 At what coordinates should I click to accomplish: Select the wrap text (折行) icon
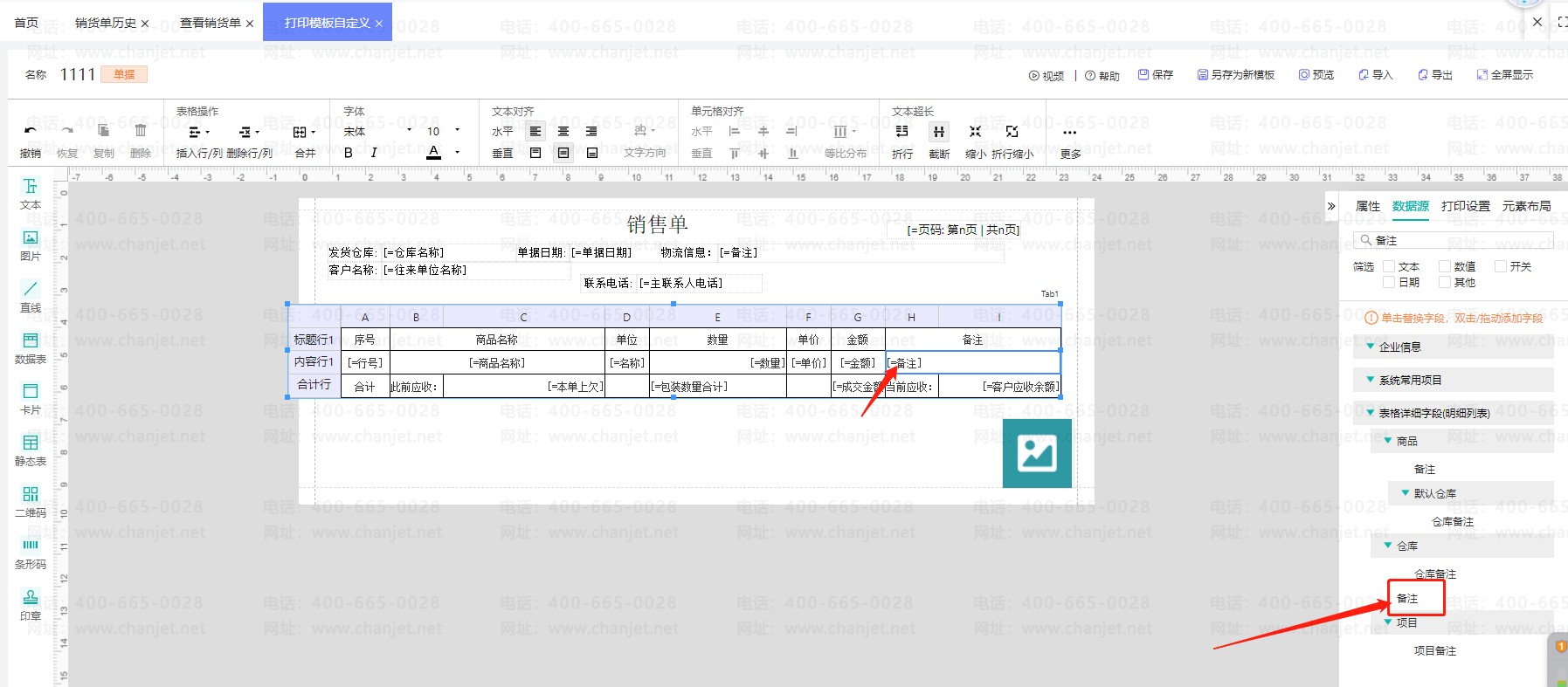click(x=902, y=131)
